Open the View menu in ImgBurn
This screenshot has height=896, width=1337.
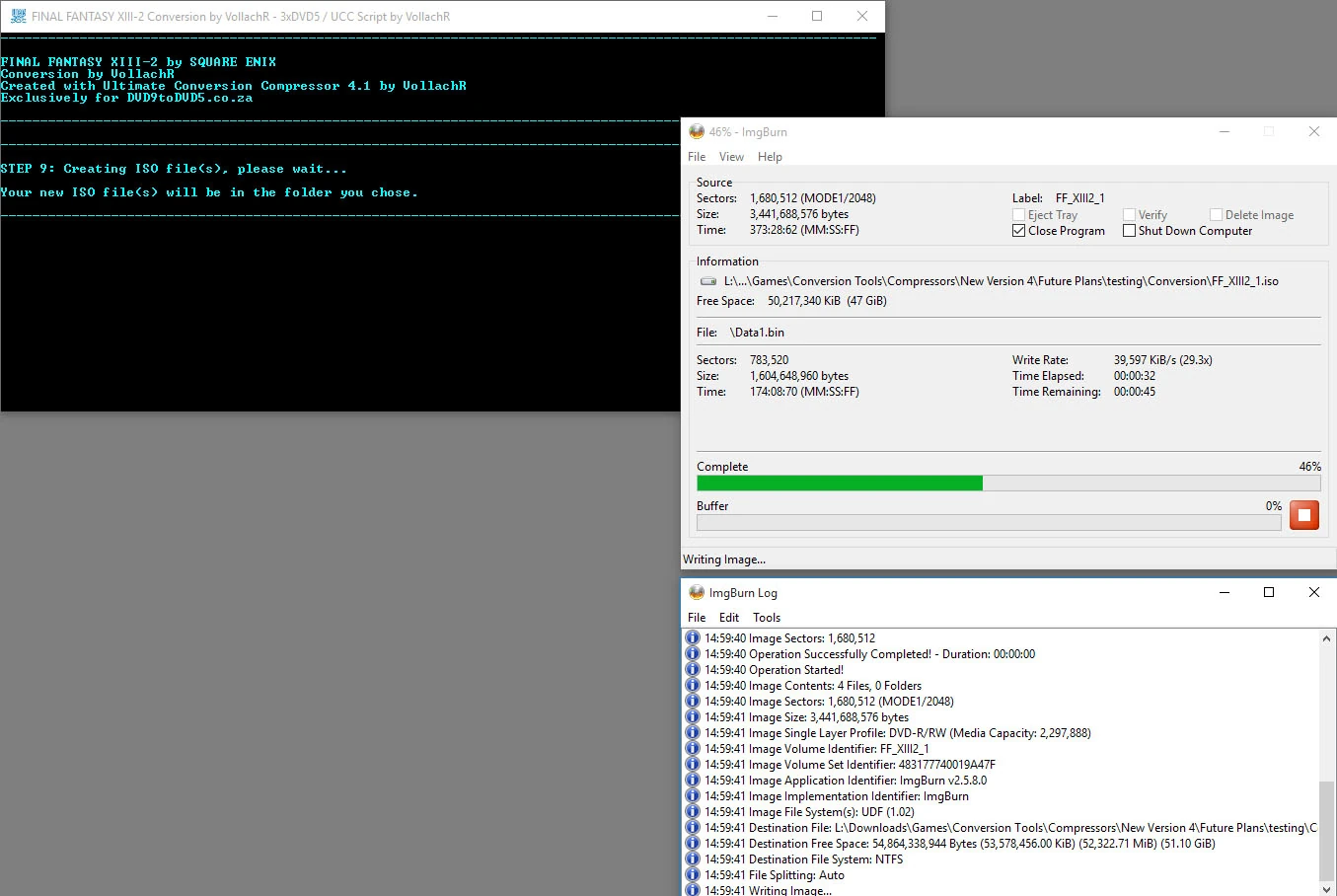point(731,157)
